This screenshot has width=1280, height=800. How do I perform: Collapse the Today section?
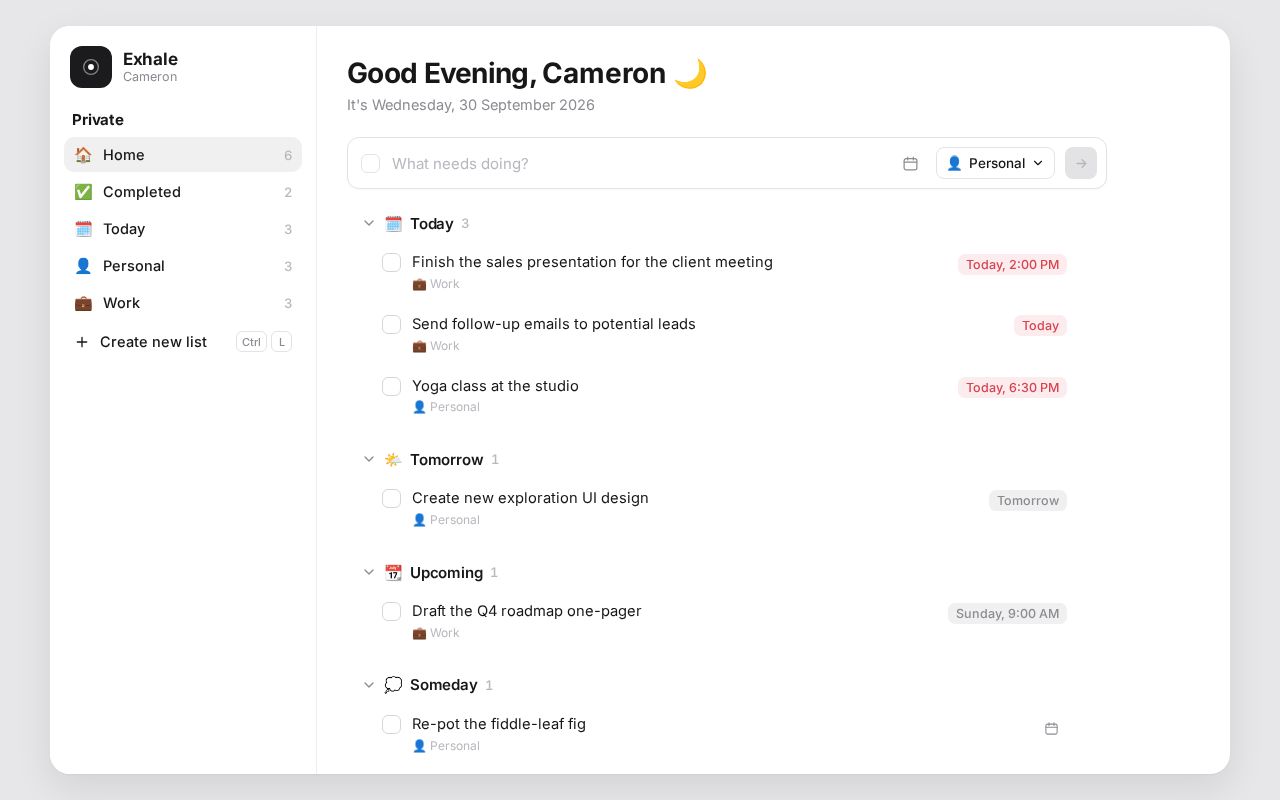coord(369,224)
